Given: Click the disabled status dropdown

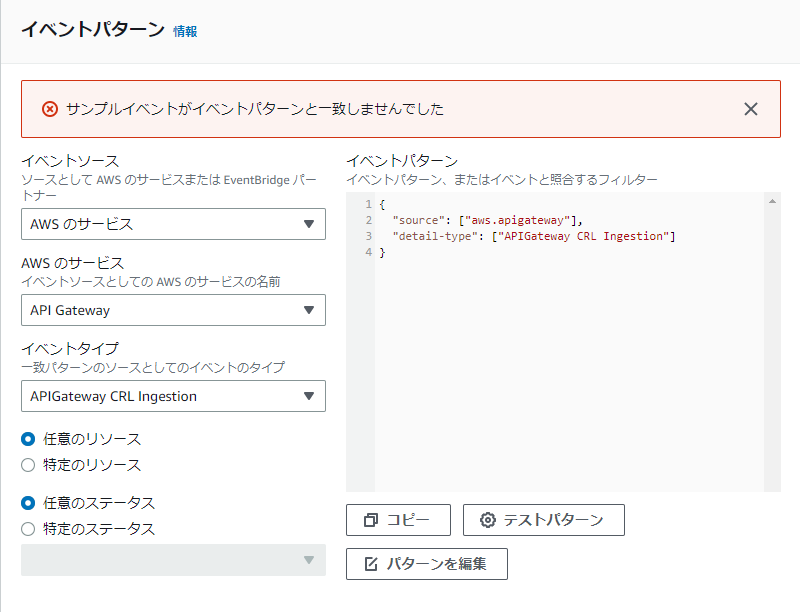Looking at the screenshot, I should pyautogui.click(x=173, y=560).
